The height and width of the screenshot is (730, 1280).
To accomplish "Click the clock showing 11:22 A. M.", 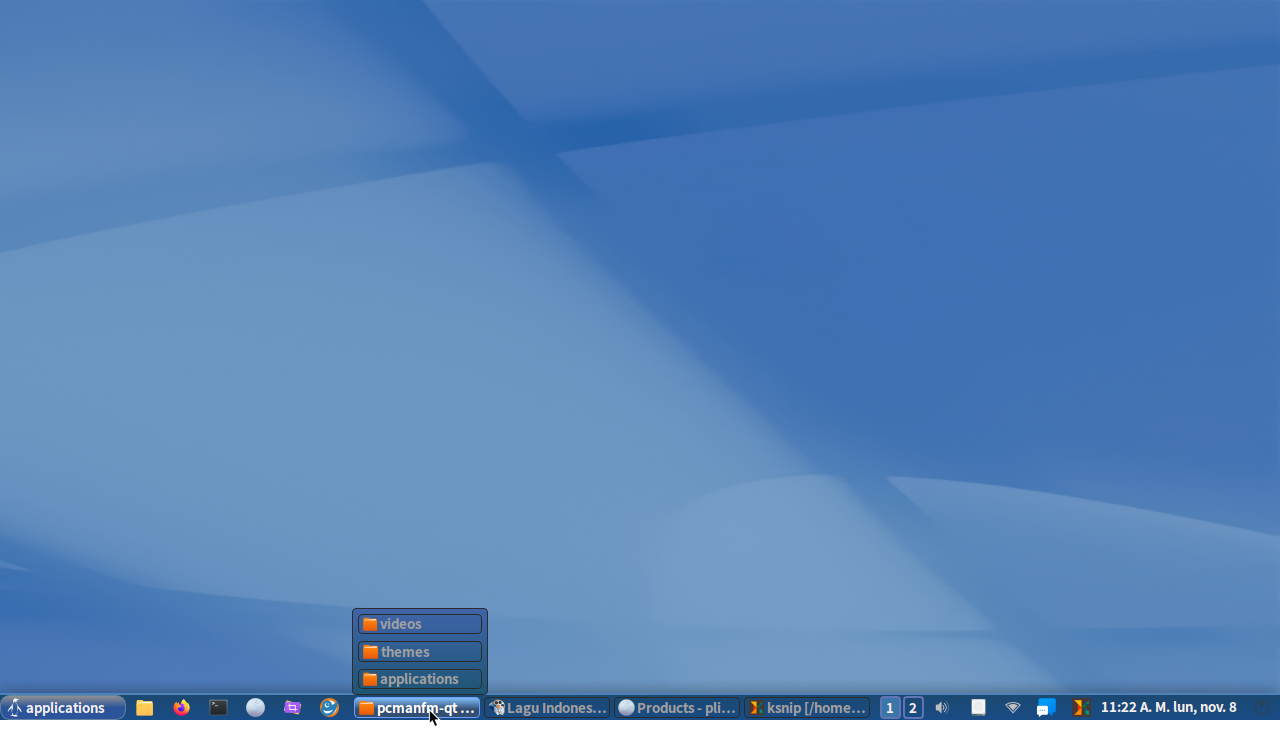I will click(1168, 707).
